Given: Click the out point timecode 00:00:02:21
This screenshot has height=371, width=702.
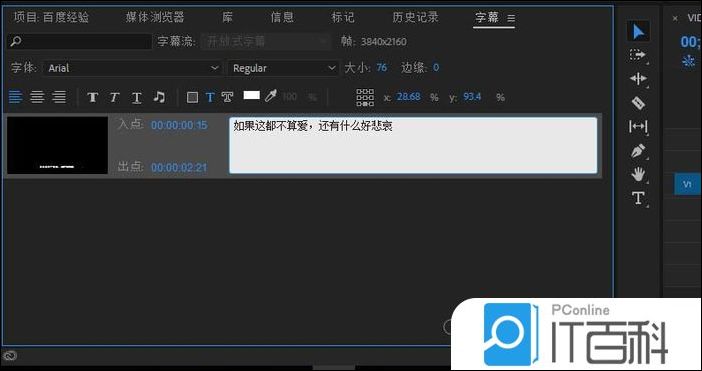Looking at the screenshot, I should click(179, 168).
